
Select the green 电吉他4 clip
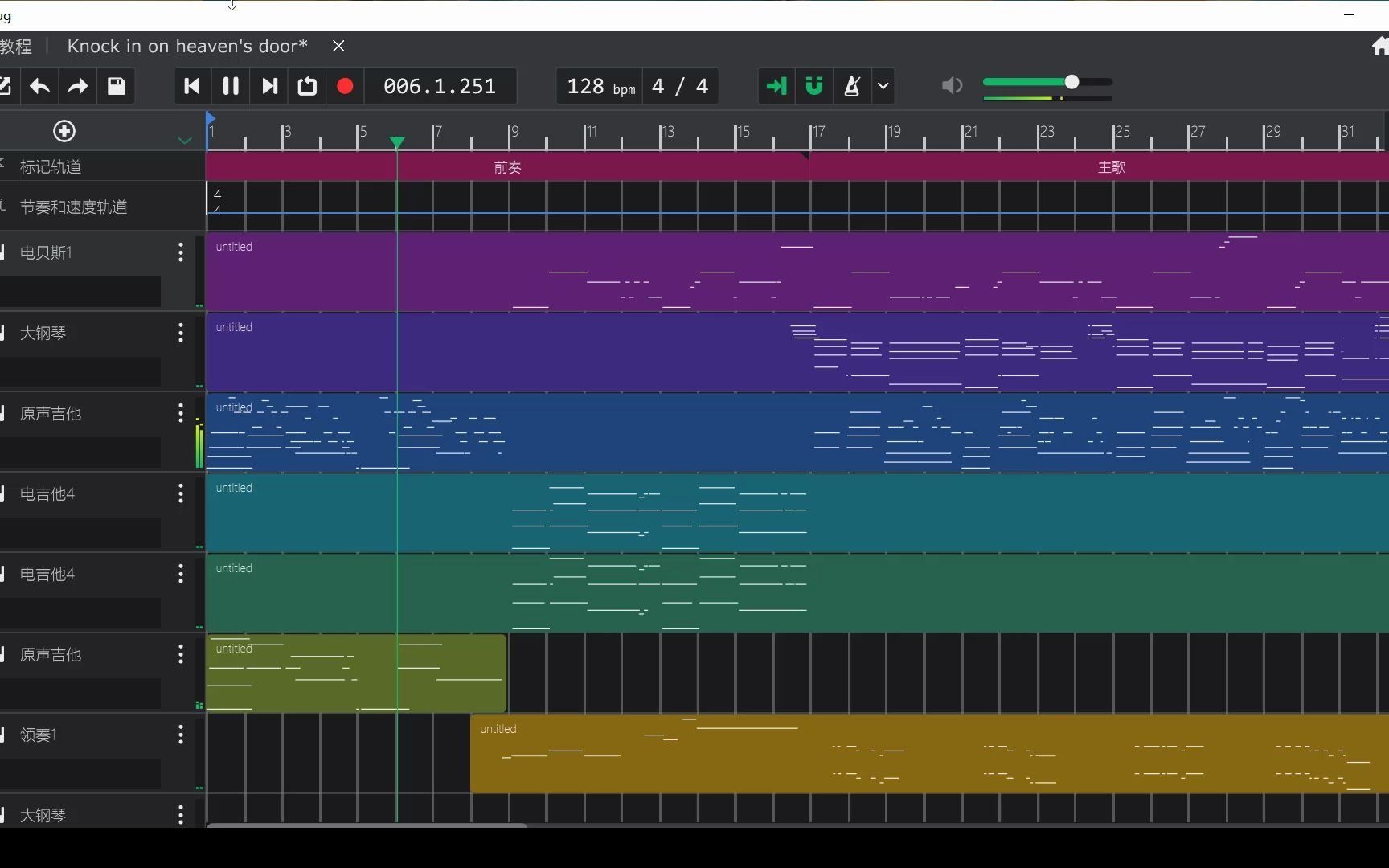797,593
